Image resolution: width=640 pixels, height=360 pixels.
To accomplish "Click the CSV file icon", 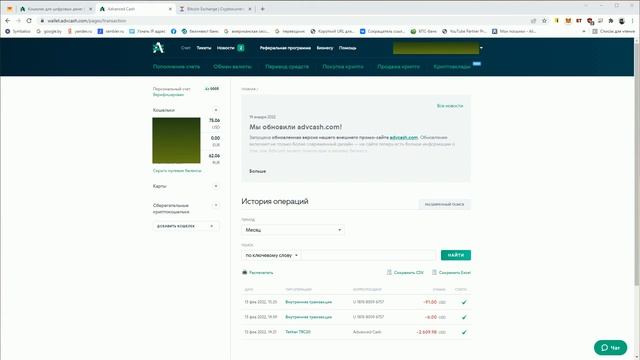I will [389, 272].
